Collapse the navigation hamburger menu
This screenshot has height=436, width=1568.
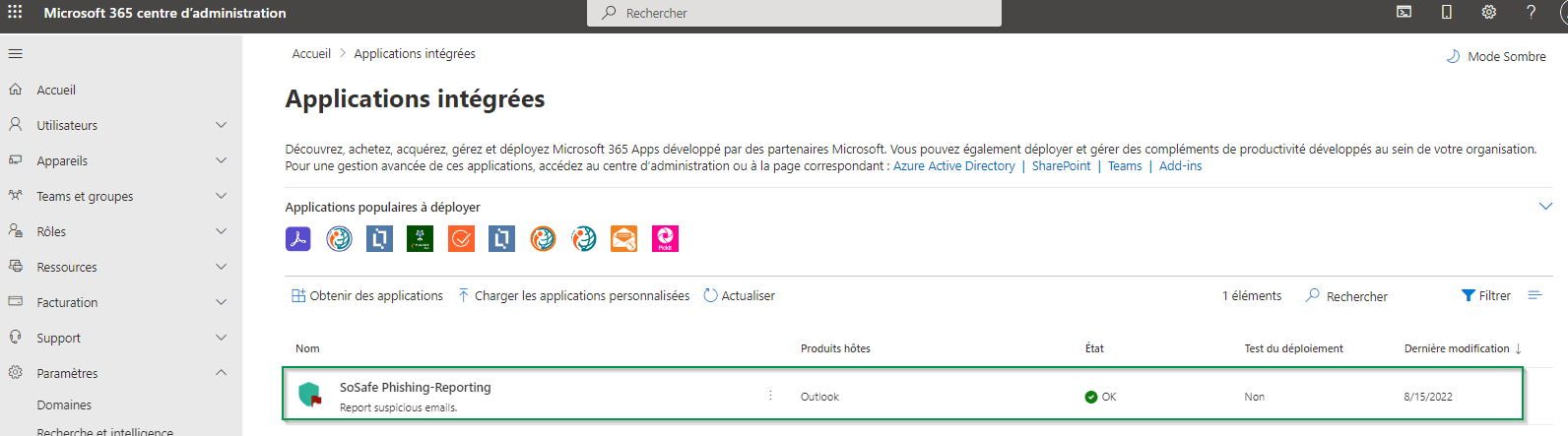pos(16,54)
